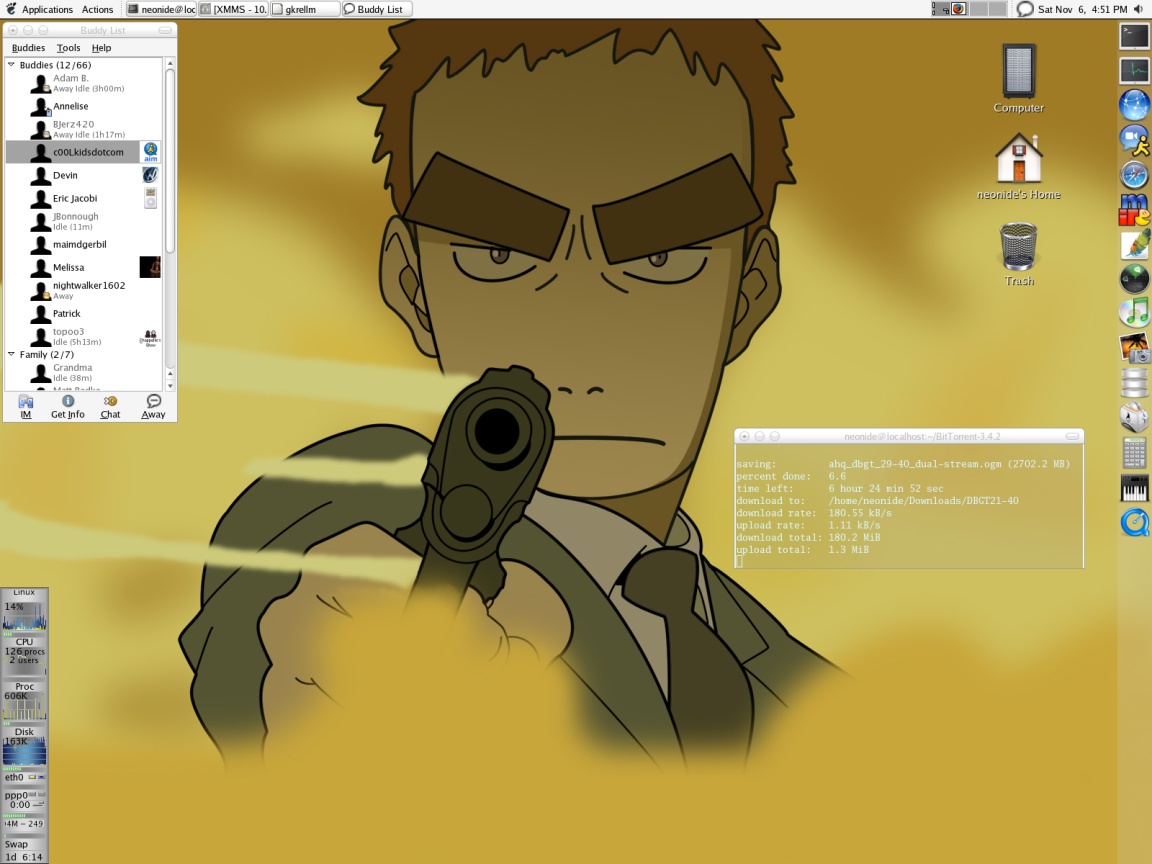The width and height of the screenshot is (1152, 864).
Task: Click the Gaim chat bubble tray icon
Action: point(1024,9)
